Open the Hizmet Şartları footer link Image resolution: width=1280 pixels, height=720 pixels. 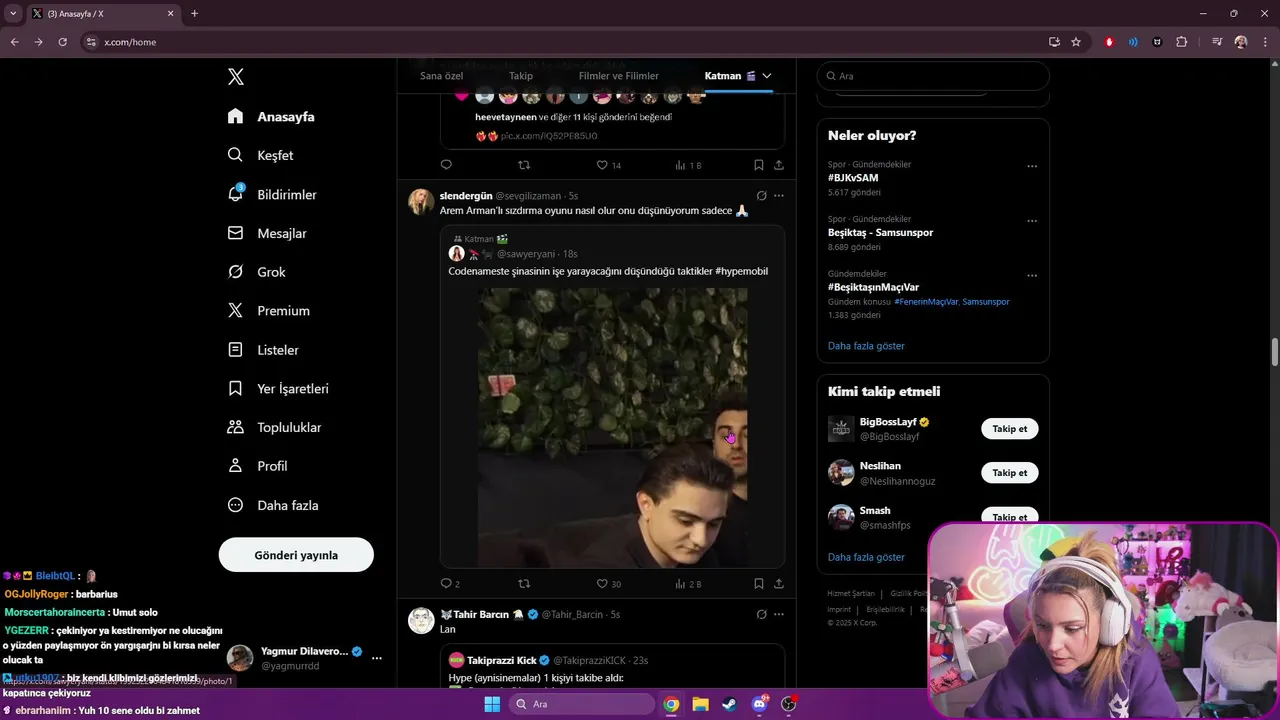851,594
